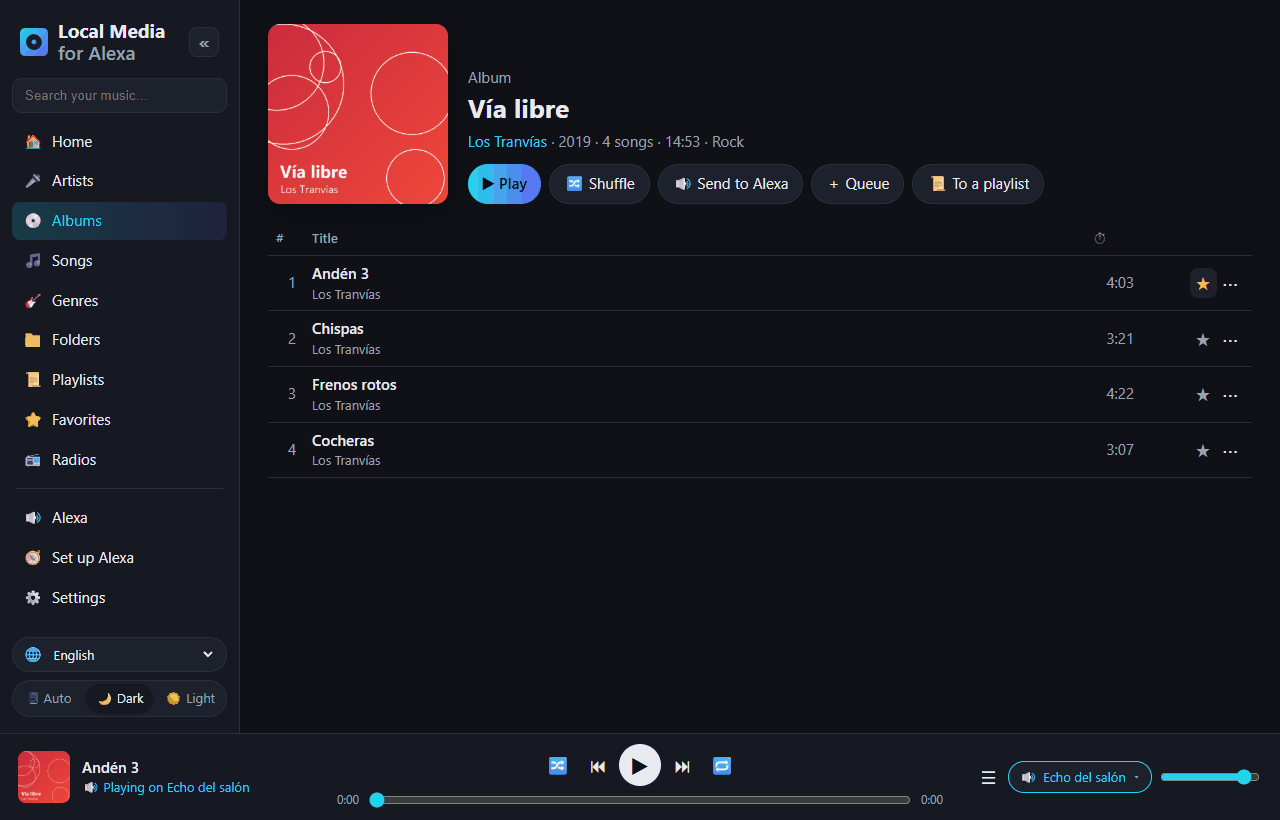Switch theme to Auto
The image size is (1280, 820).
click(50, 699)
